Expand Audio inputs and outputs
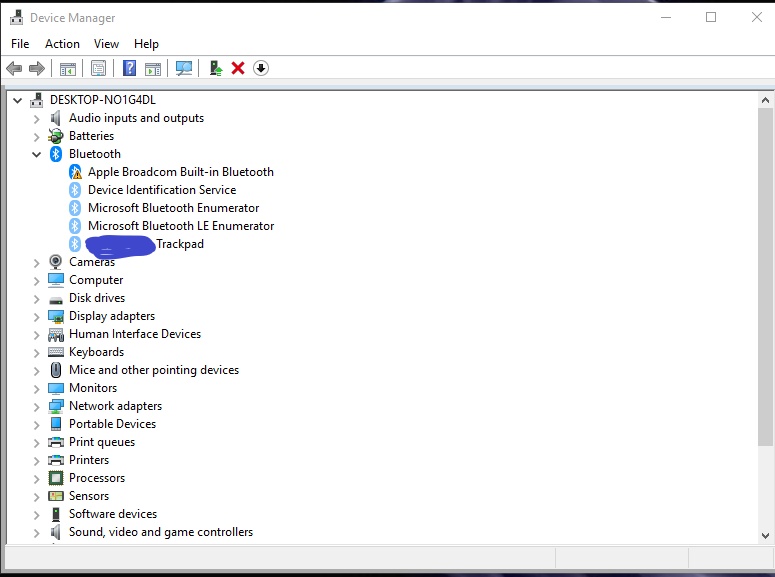The height and width of the screenshot is (577, 775). point(36,119)
